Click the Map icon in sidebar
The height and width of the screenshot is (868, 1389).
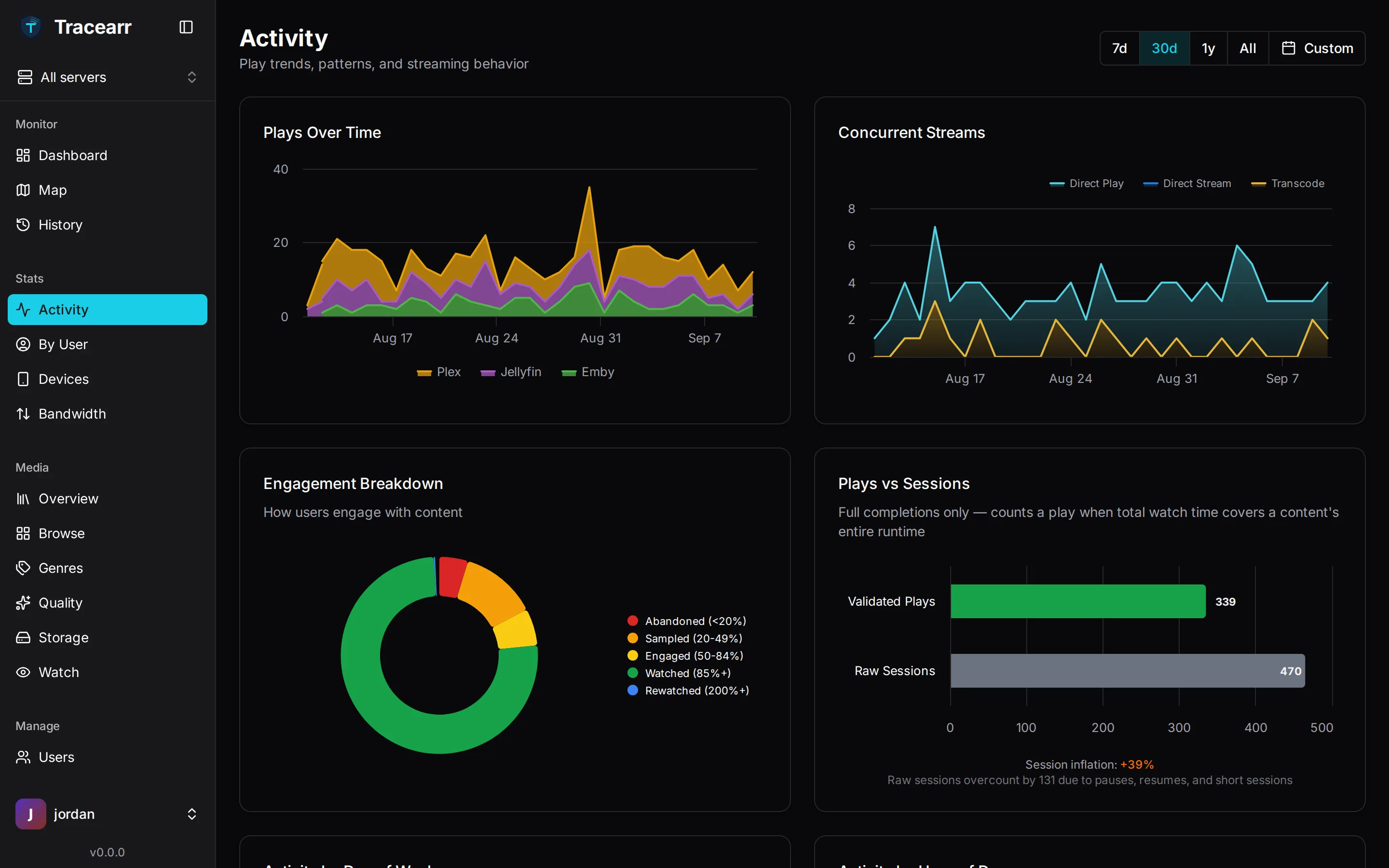pyautogui.click(x=23, y=190)
